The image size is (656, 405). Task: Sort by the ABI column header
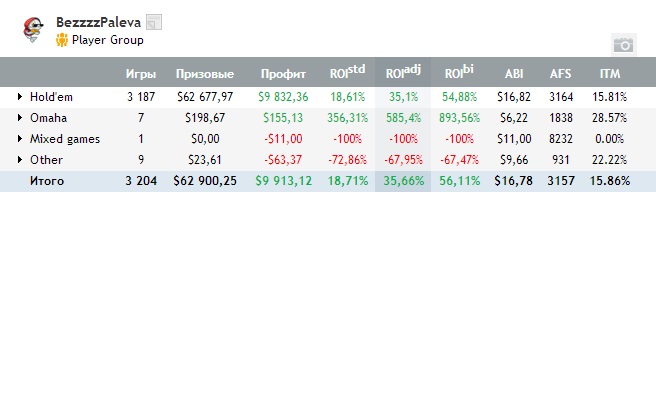[x=514, y=74]
